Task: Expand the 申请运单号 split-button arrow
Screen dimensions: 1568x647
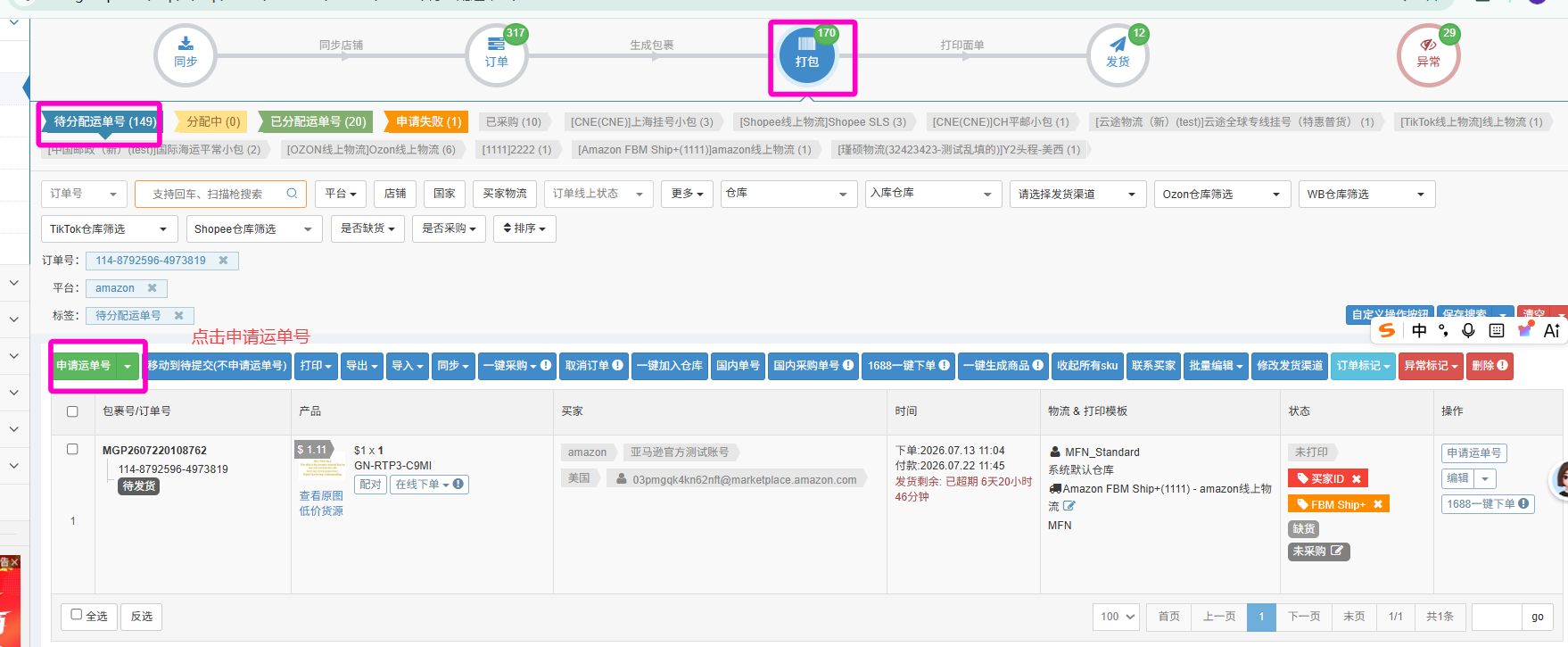Action: coord(128,366)
